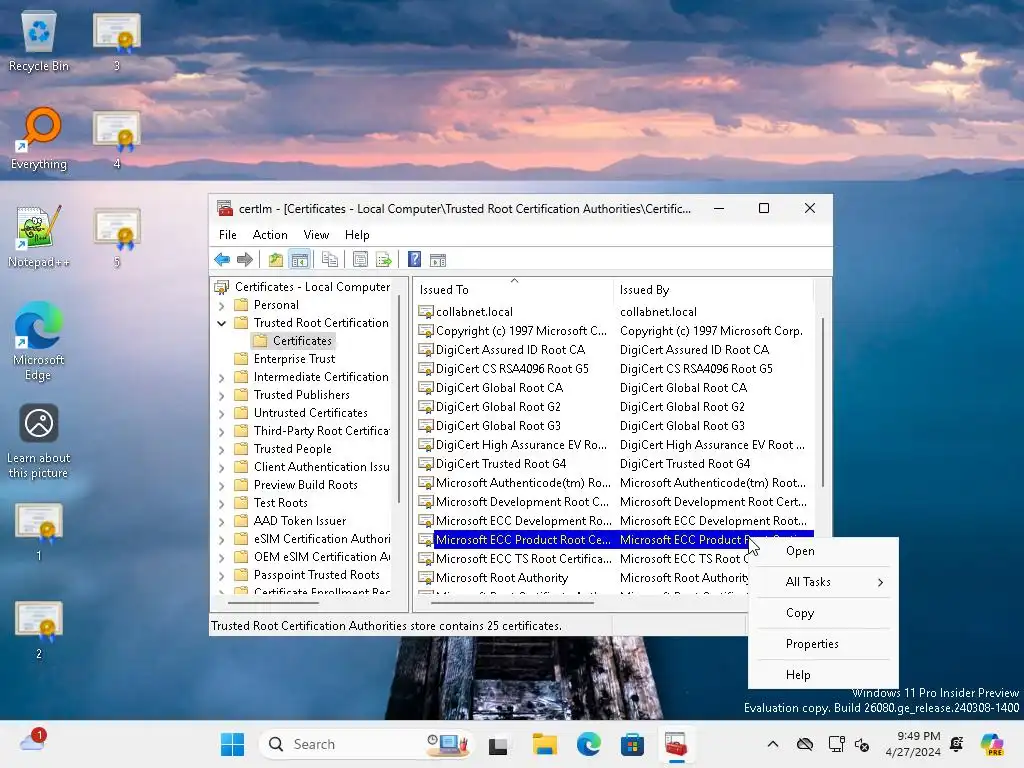The height and width of the screenshot is (768, 1024).
Task: Expand the Test Roots node
Action: pyautogui.click(x=221, y=503)
